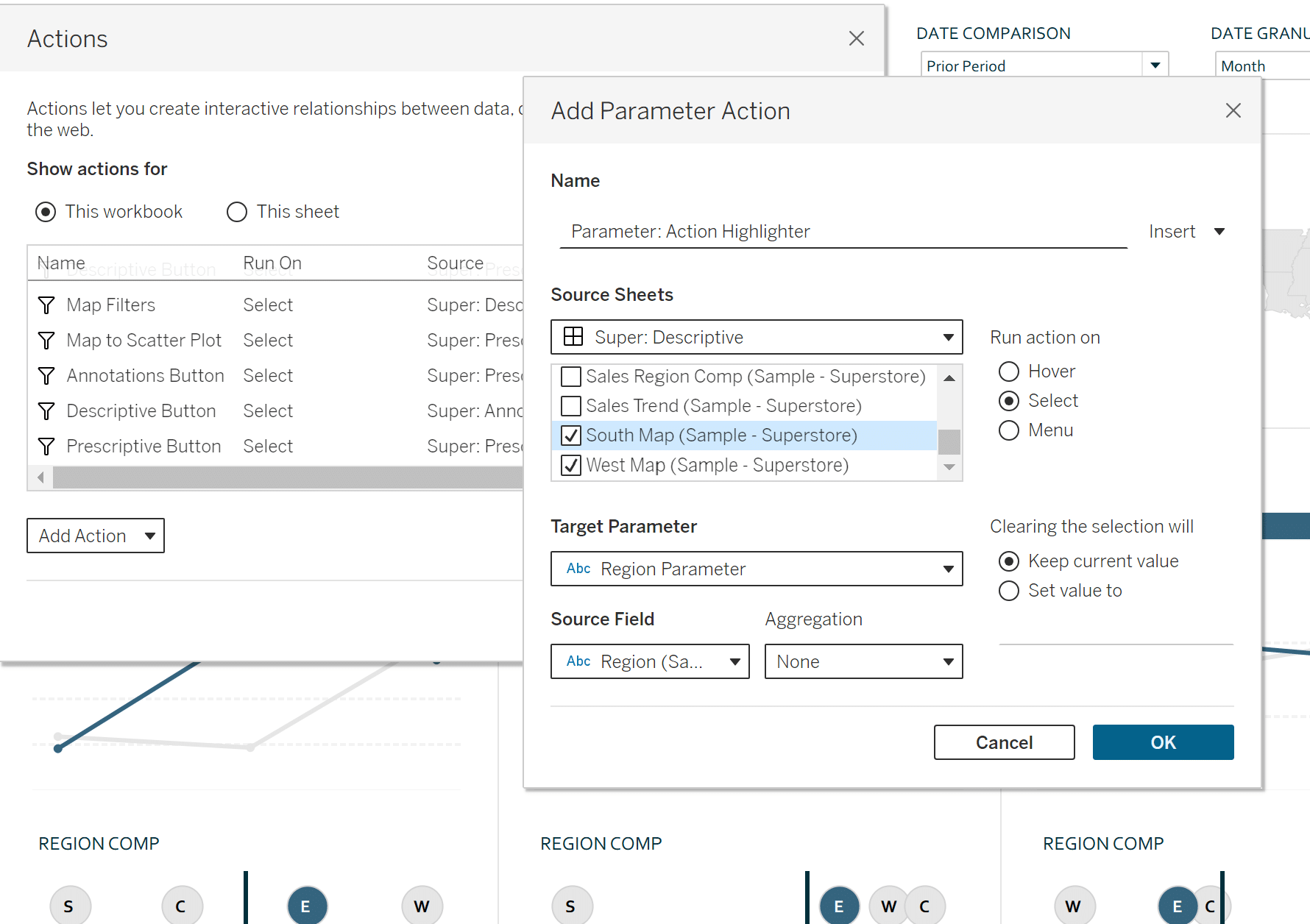Click the sheet list scroll up arrow
1310x924 pixels.
click(949, 378)
